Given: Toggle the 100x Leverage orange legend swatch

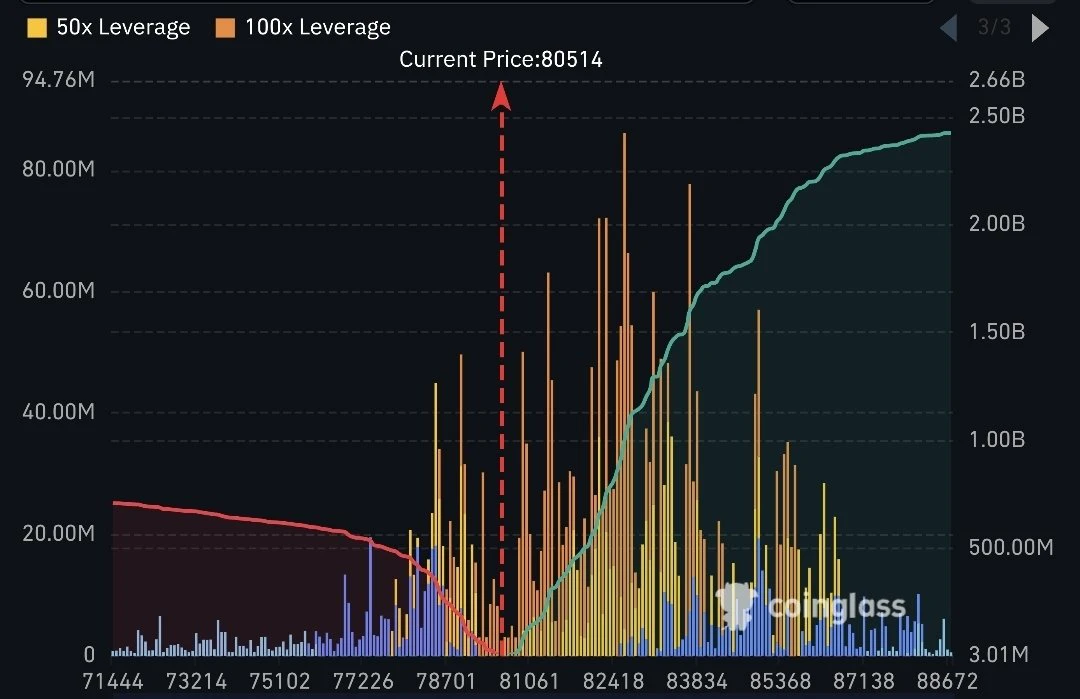Looking at the screenshot, I should [x=225, y=28].
